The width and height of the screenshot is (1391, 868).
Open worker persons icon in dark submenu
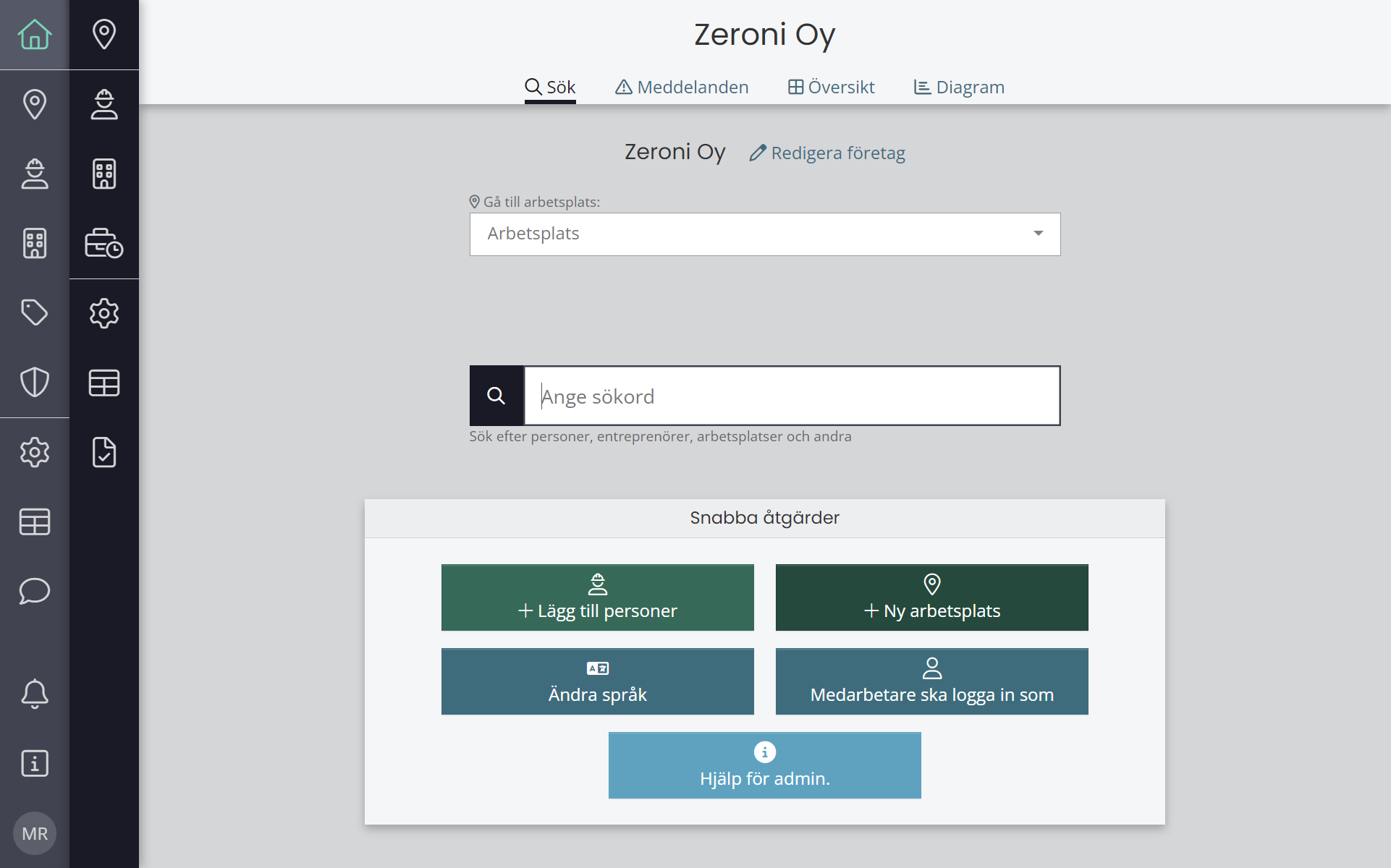[103, 104]
